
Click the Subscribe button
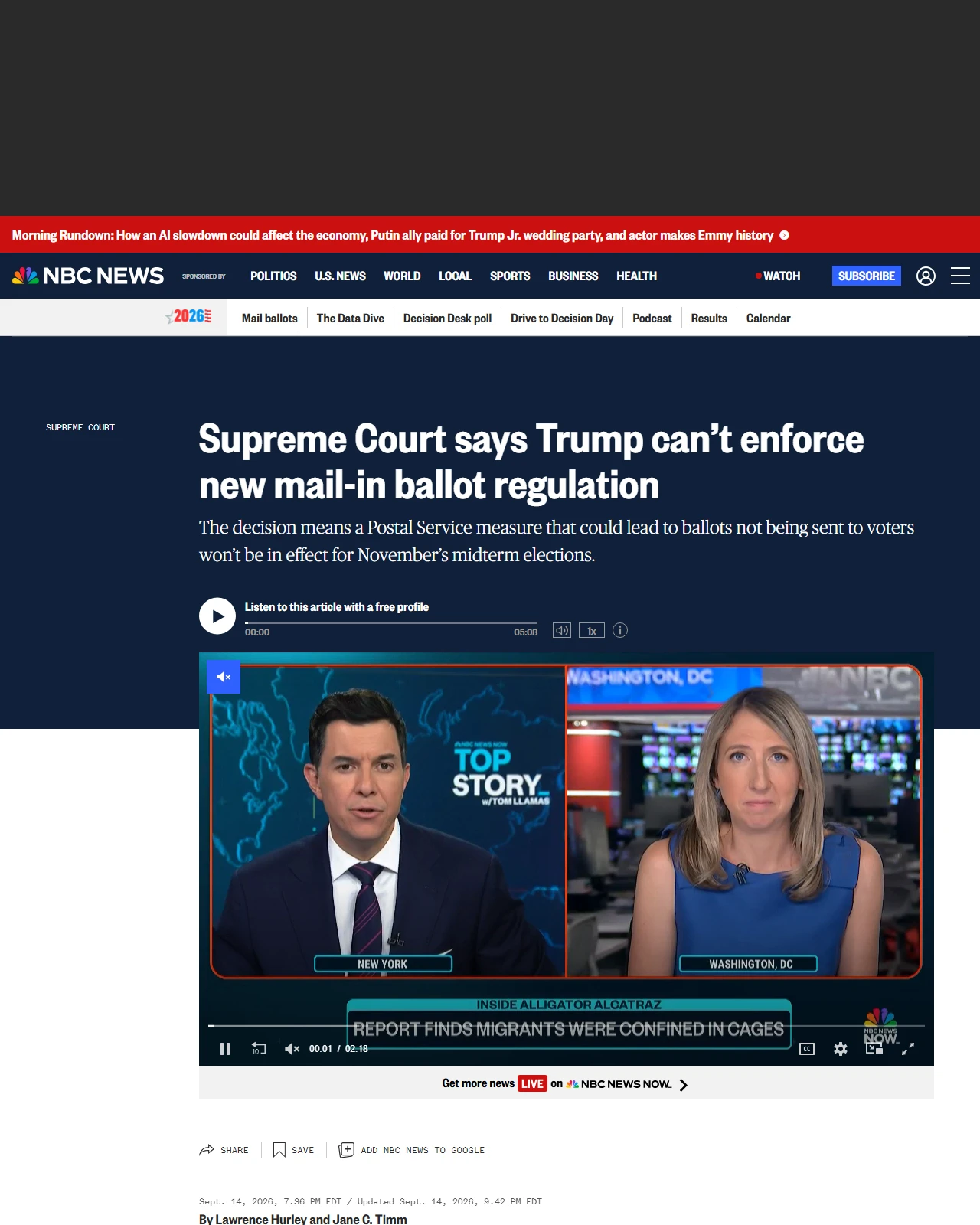coord(867,276)
